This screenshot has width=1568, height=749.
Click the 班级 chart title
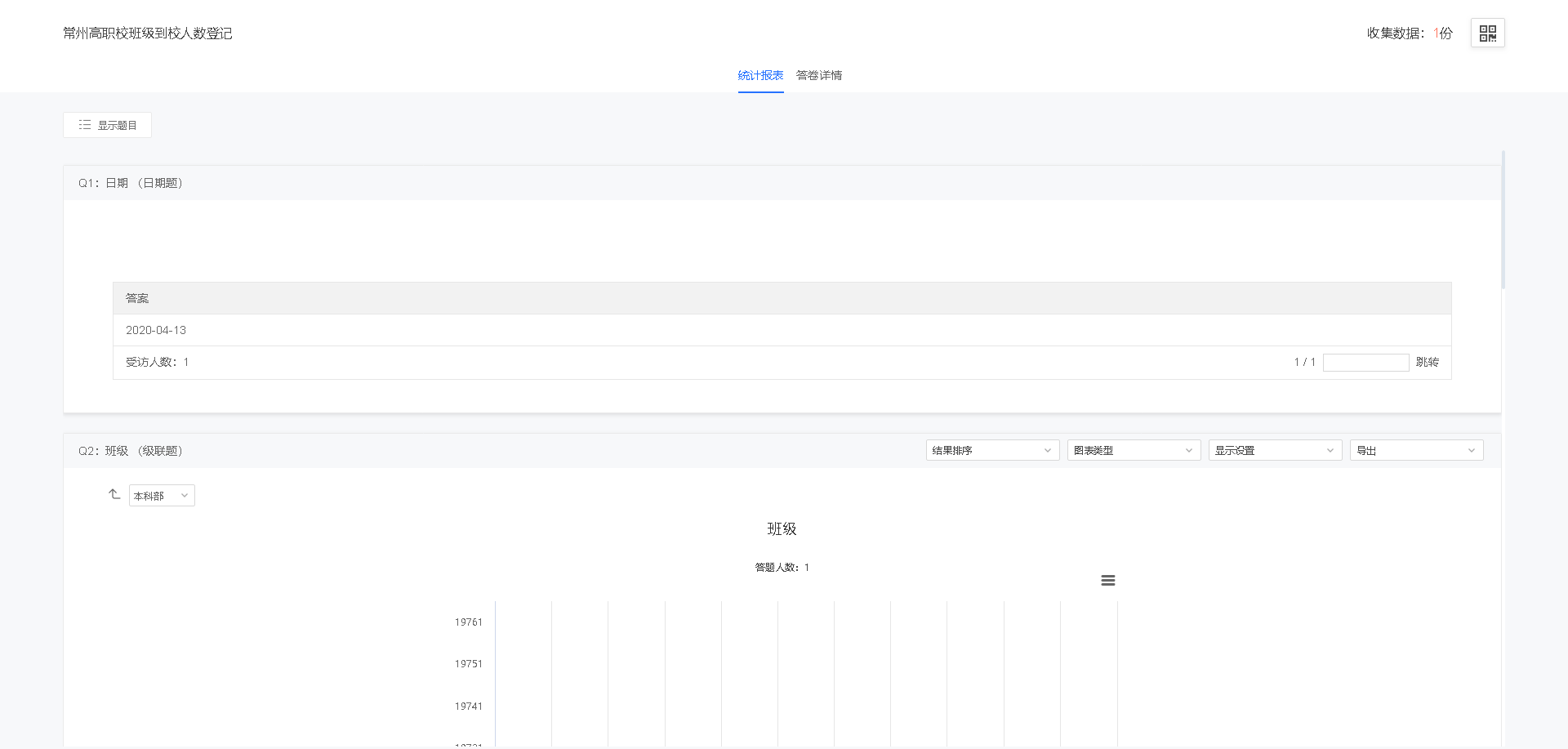[782, 529]
